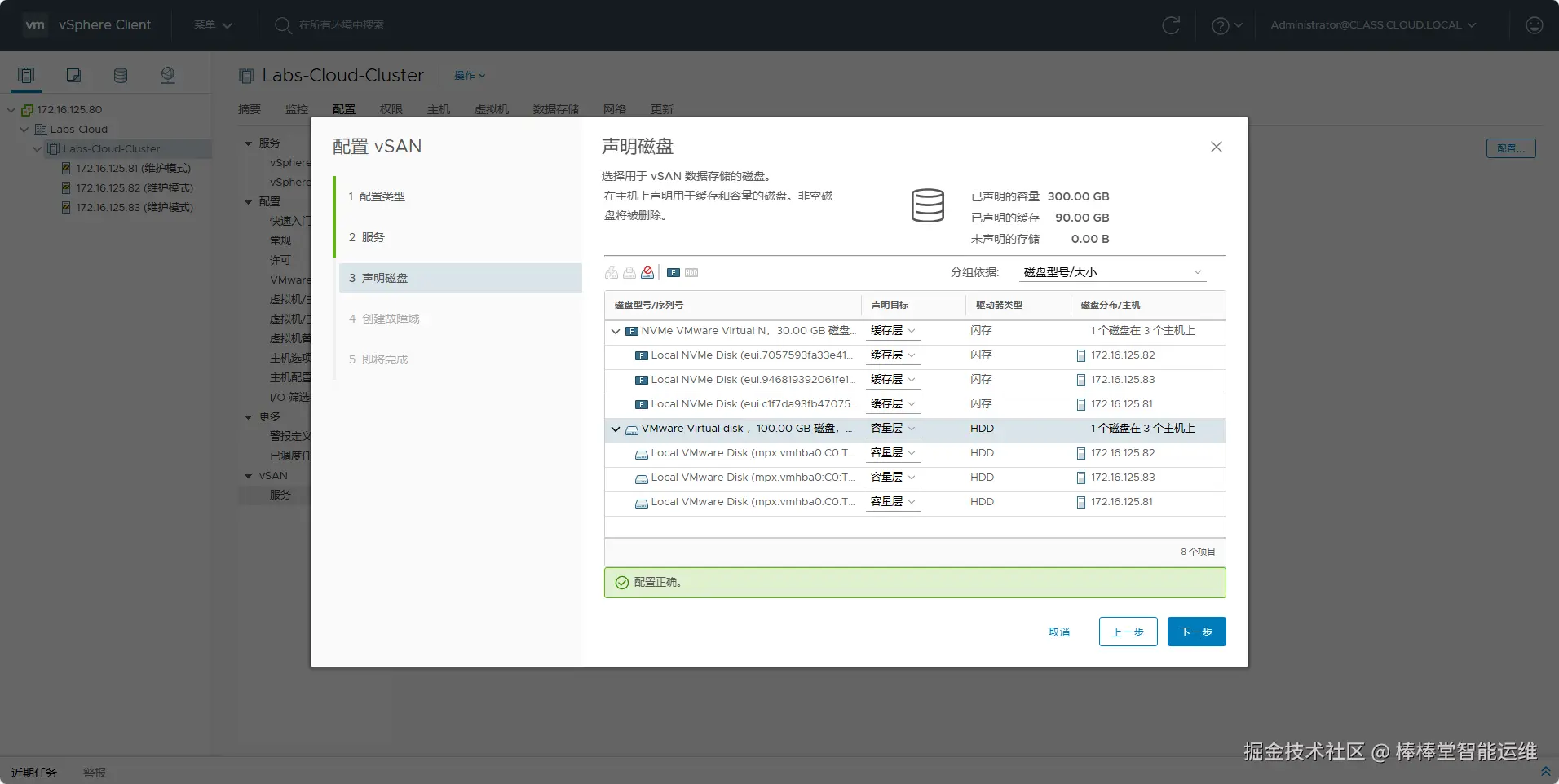Open the help question-mark menu
The width and height of the screenshot is (1559, 784).
tap(1227, 25)
